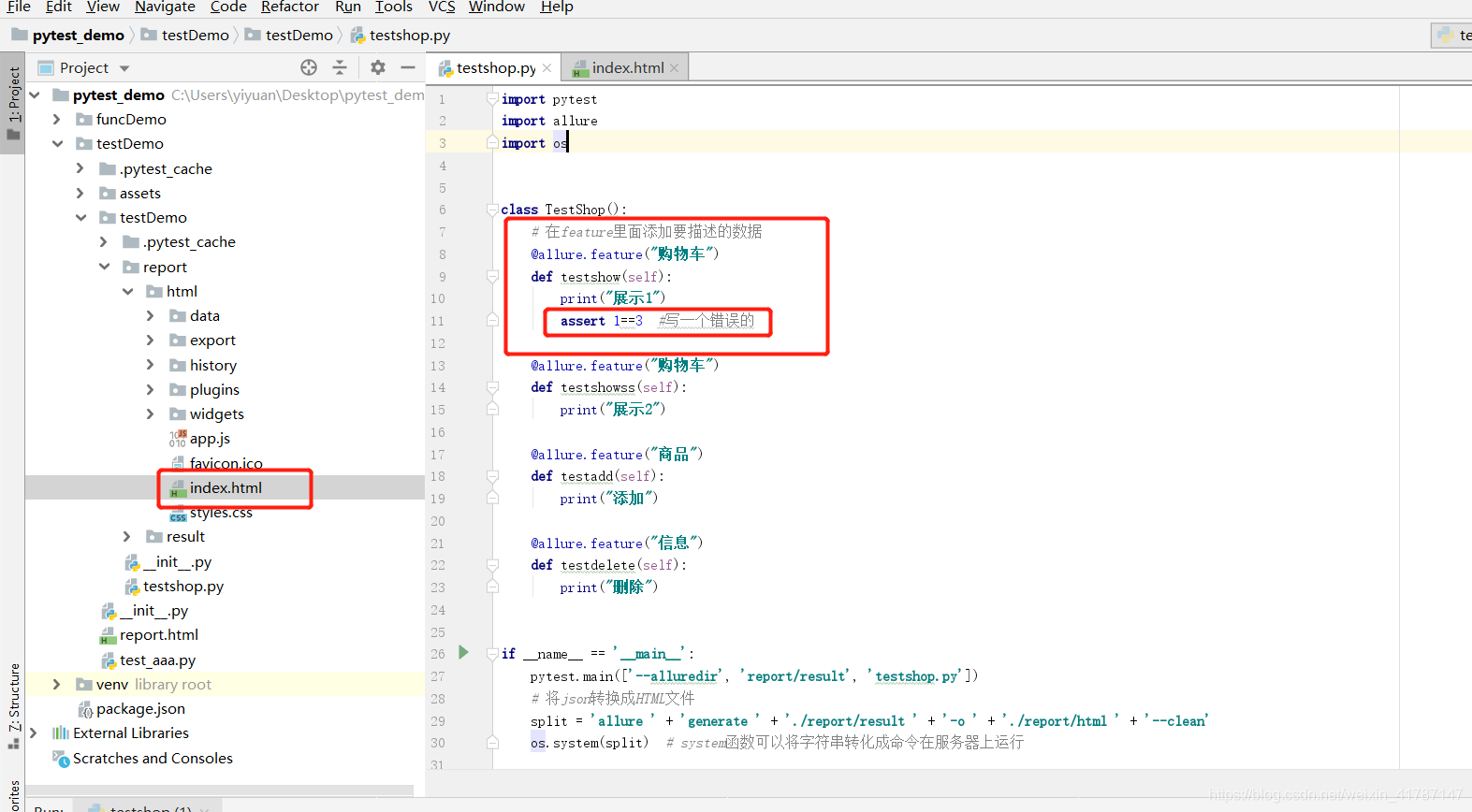This screenshot has width=1472, height=812.
Task: Switch to the testshop.py tab
Action: (x=496, y=67)
